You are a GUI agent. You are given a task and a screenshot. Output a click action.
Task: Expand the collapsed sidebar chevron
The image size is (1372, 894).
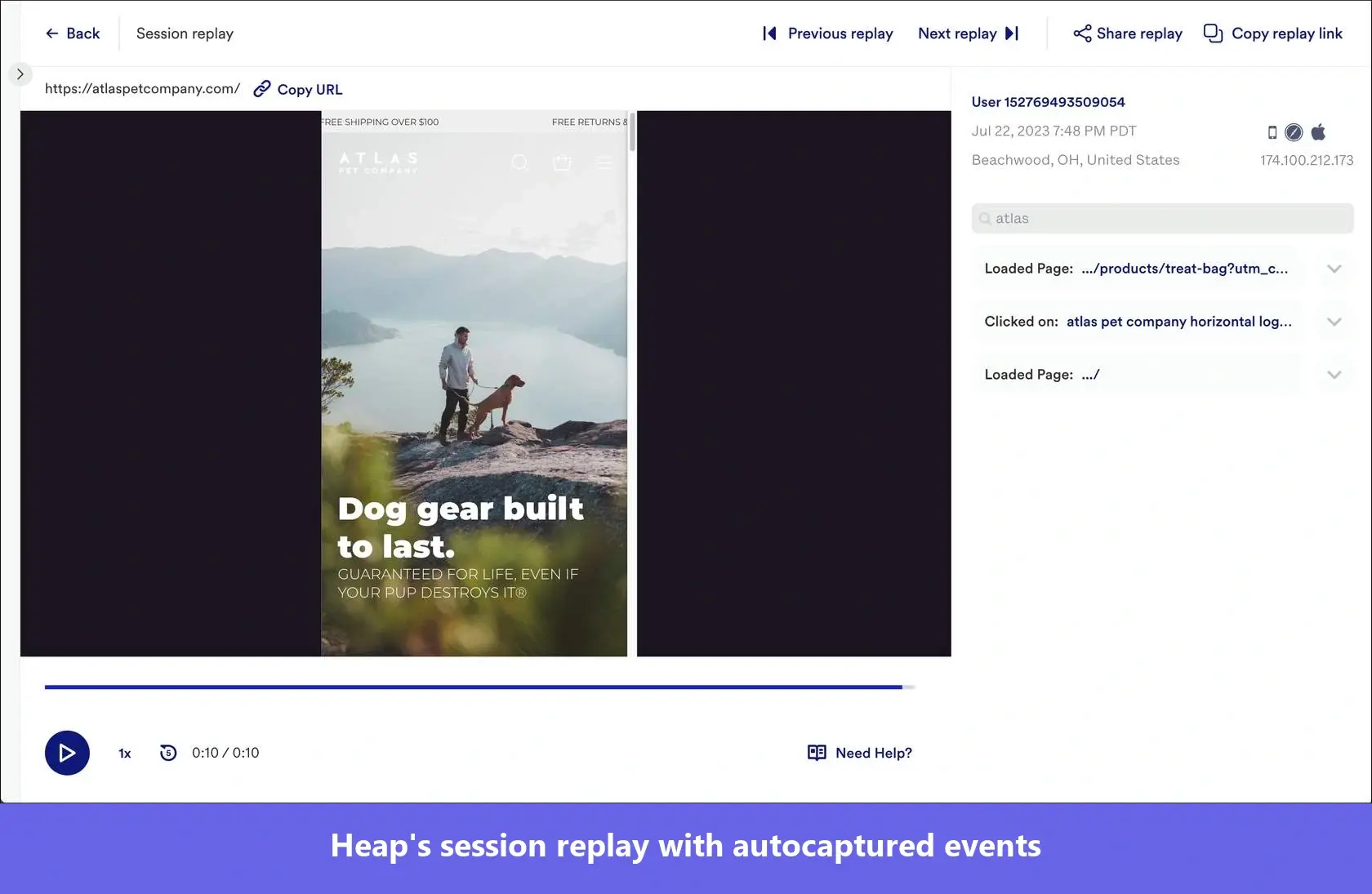click(x=20, y=74)
